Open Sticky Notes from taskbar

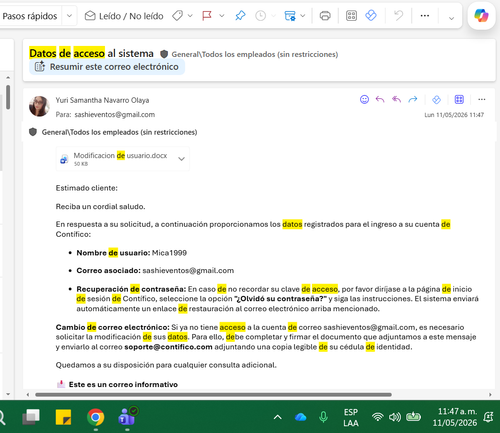click(x=63, y=417)
